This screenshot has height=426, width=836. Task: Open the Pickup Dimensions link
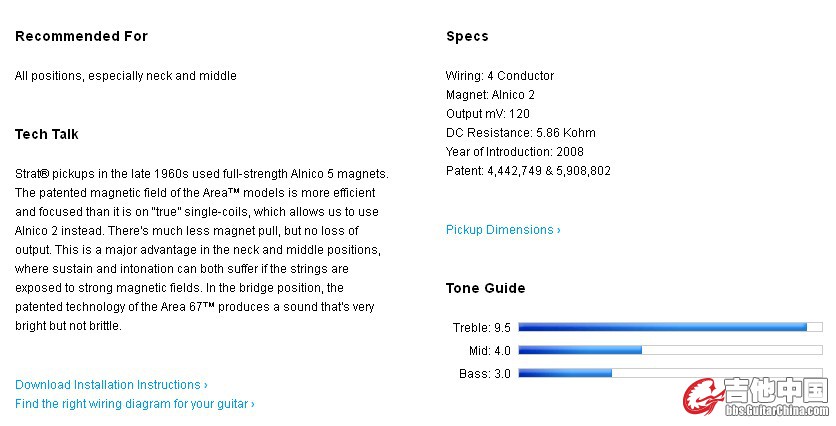coord(503,230)
